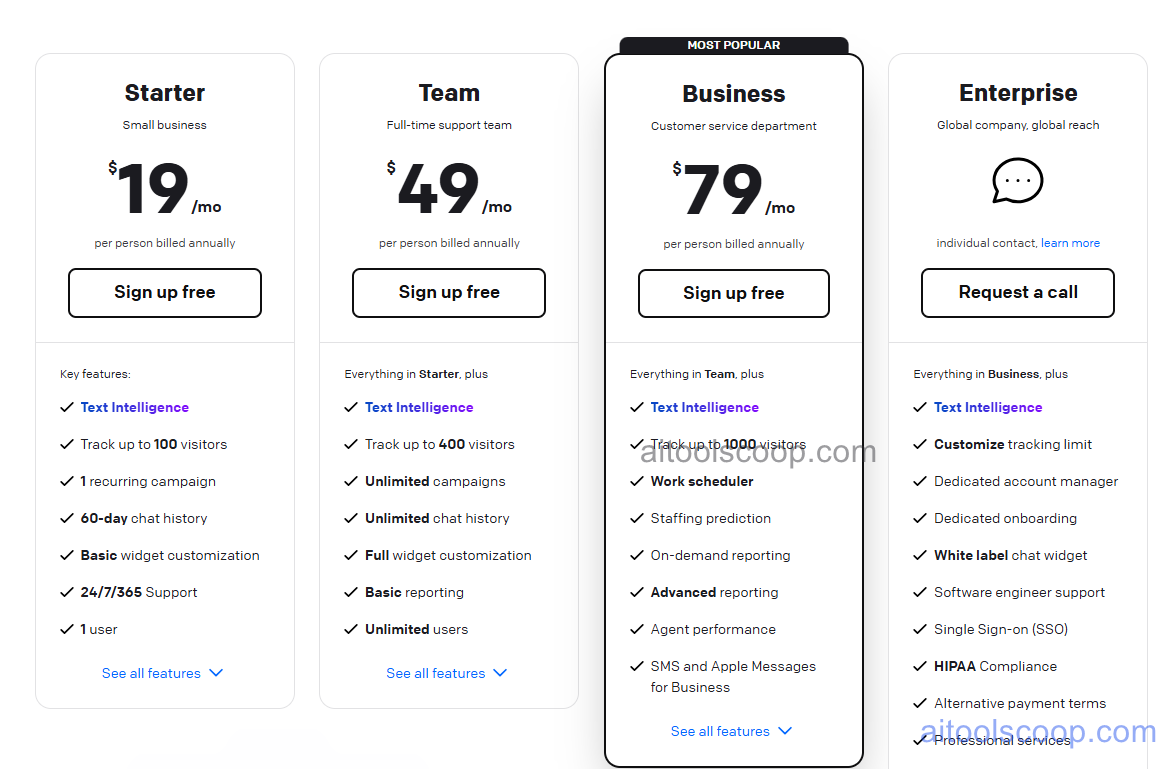Select the Text Intelligence feature in Business plan
Viewport: 1176px width, 769px height.
pyautogui.click(x=705, y=407)
